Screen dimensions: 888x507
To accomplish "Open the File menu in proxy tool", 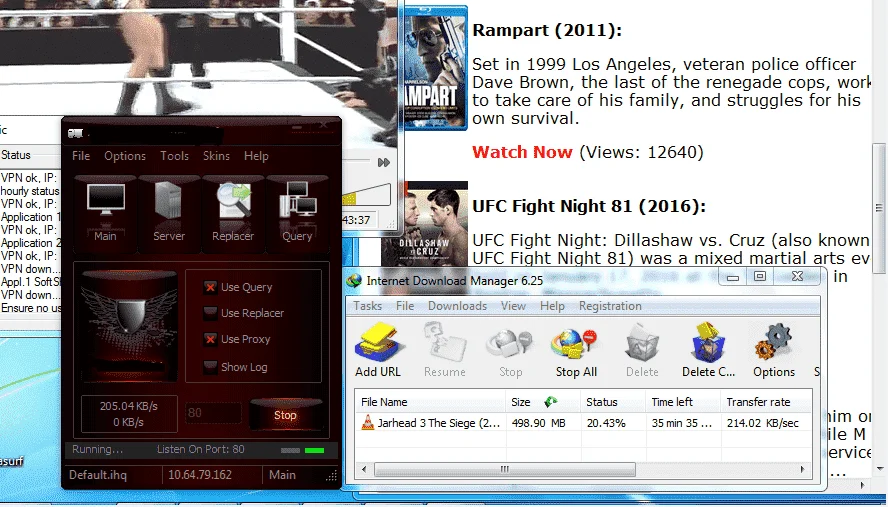I will point(81,156).
